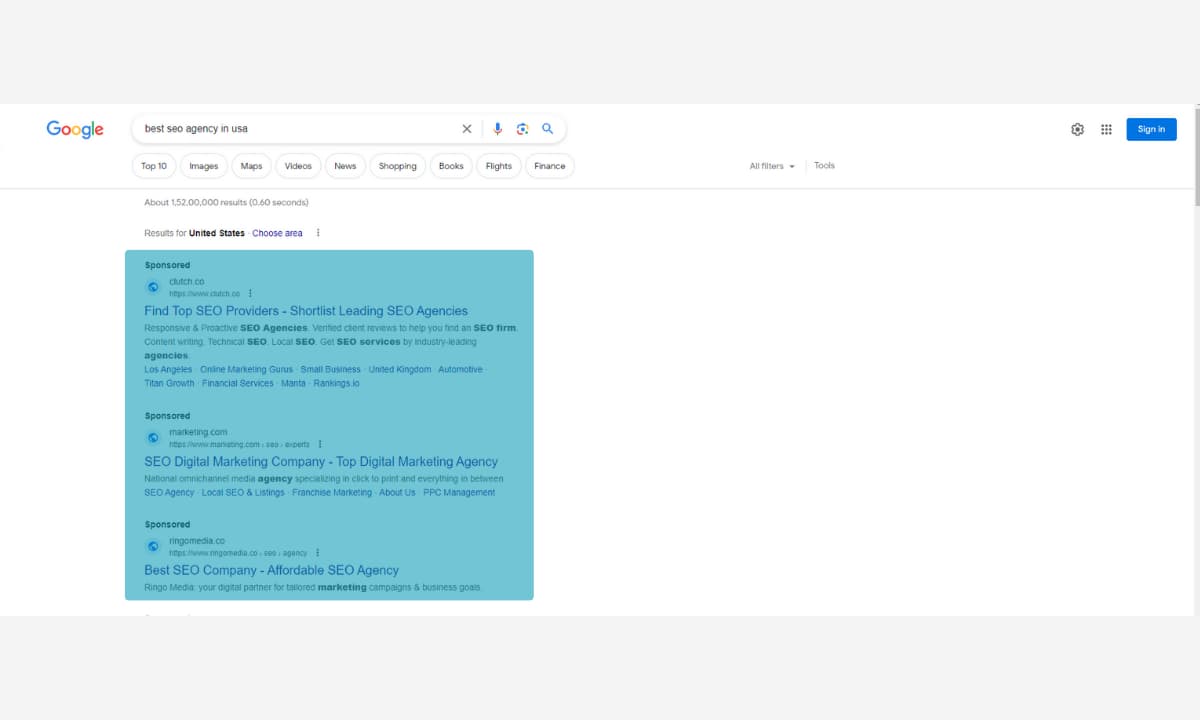Click the SEO Agency sitelink
Image resolution: width=1200 pixels, height=720 pixels.
169,492
